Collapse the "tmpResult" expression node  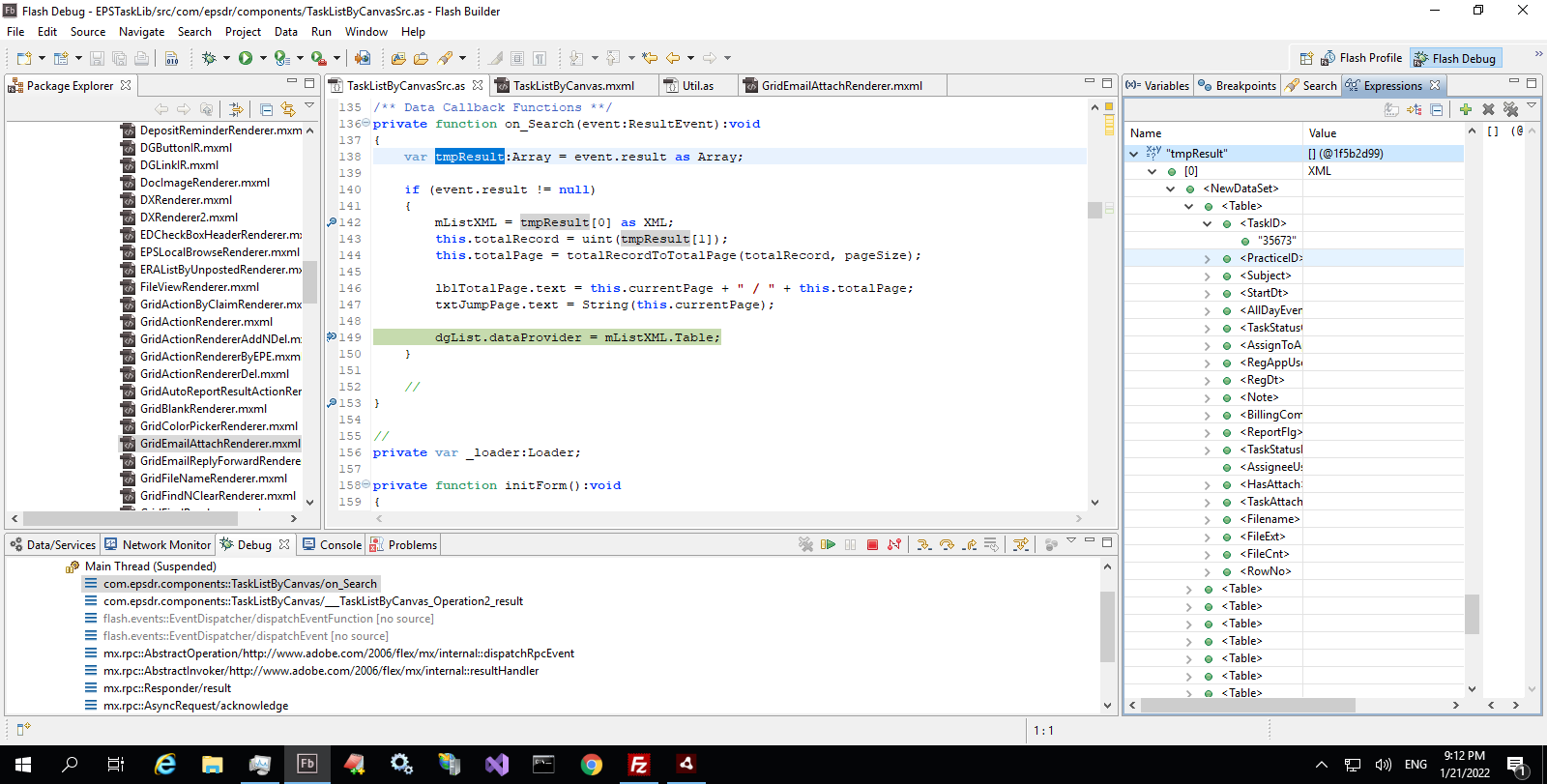coord(1133,154)
